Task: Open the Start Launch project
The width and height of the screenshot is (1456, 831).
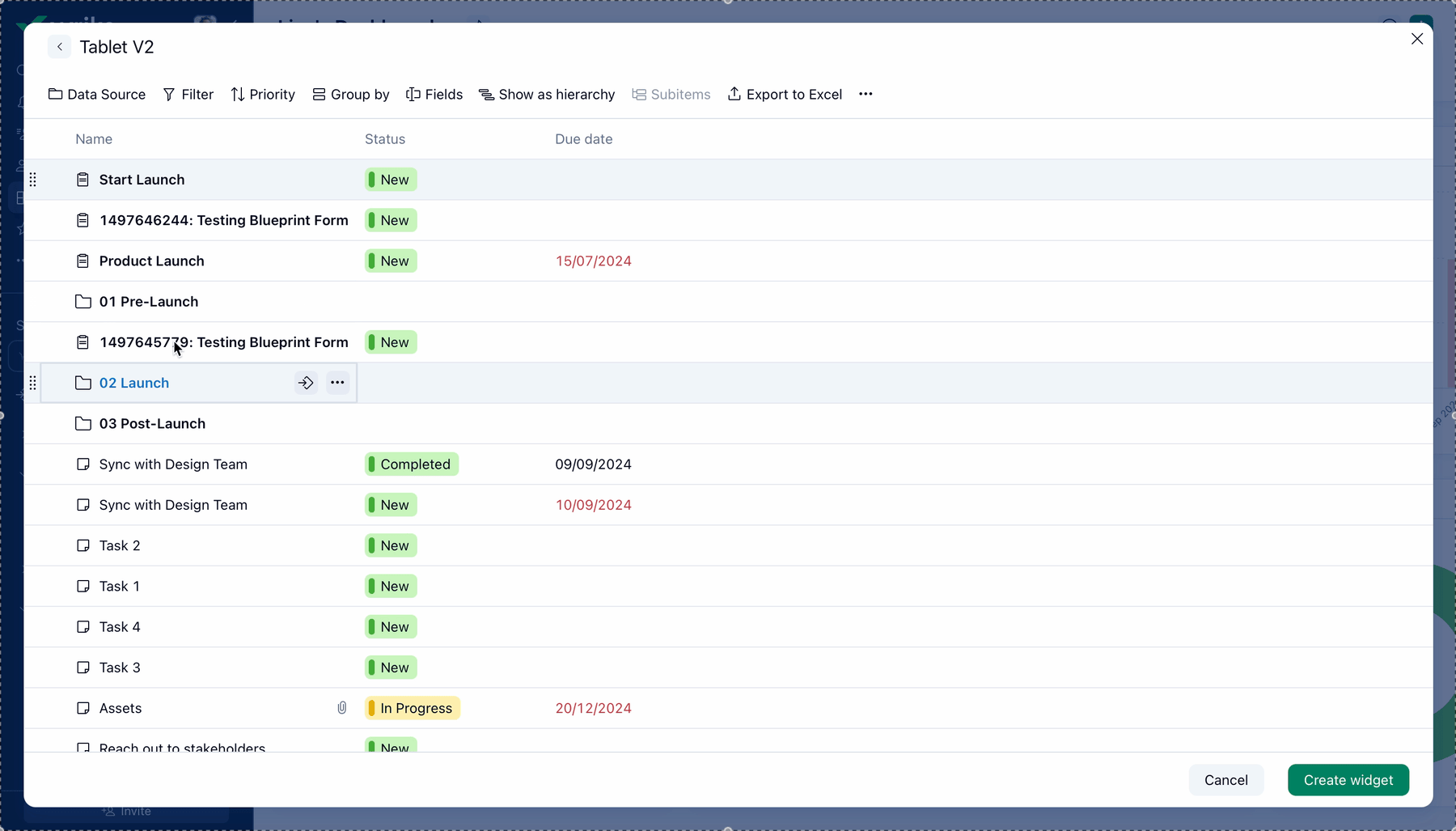Action: click(x=142, y=180)
